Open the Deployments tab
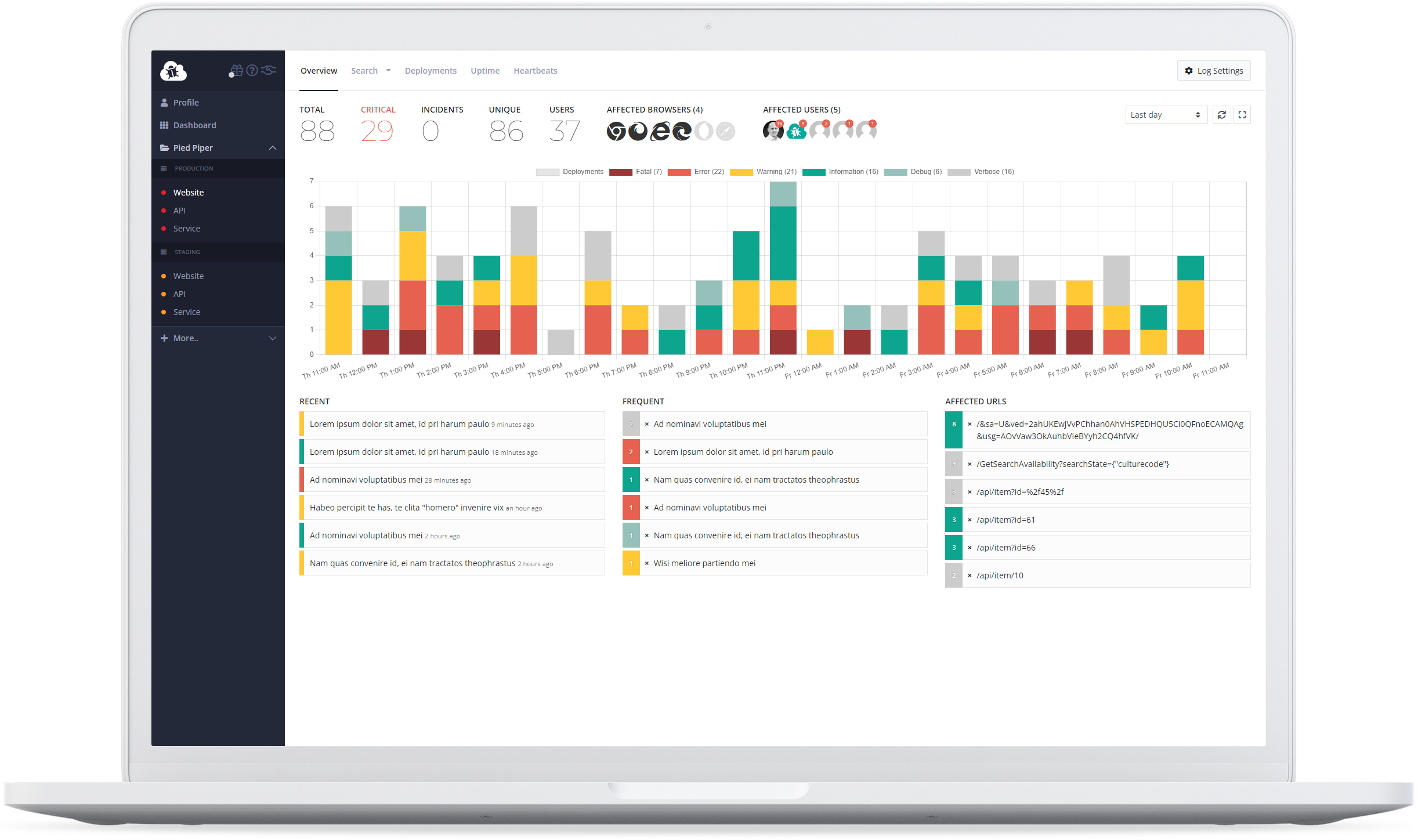 click(x=431, y=70)
